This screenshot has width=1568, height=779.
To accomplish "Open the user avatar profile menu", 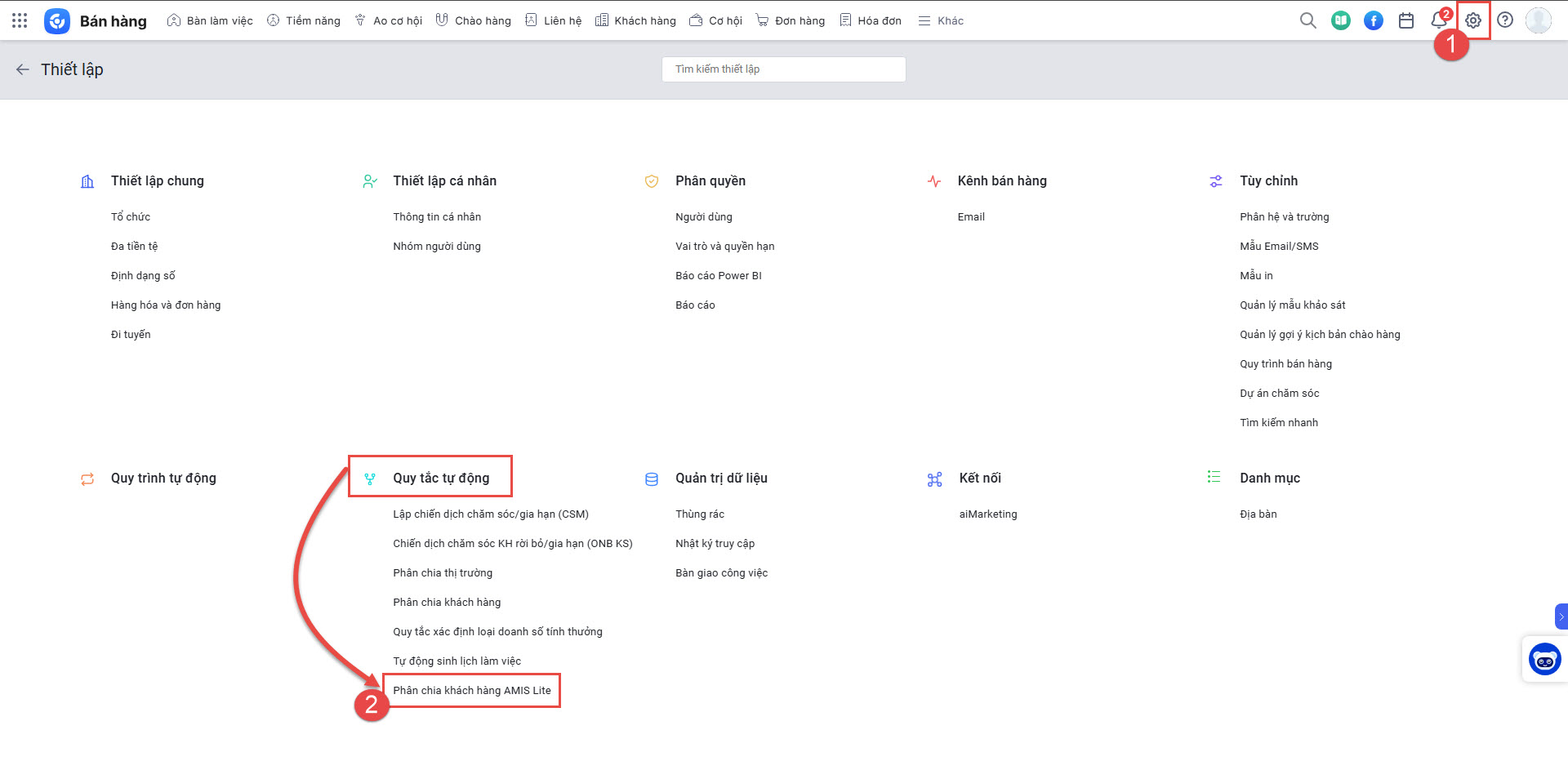I will (x=1539, y=20).
